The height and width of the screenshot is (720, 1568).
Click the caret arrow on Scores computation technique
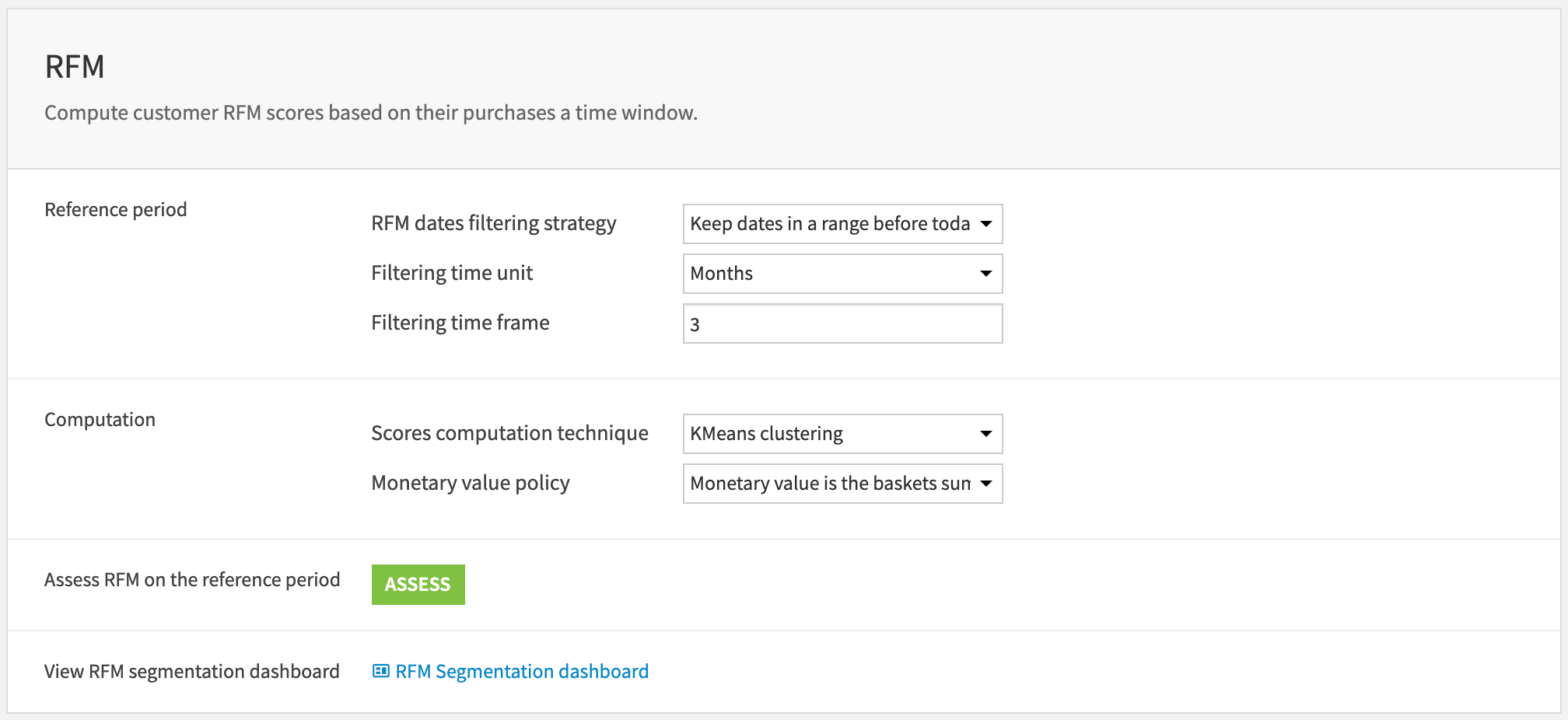986,433
